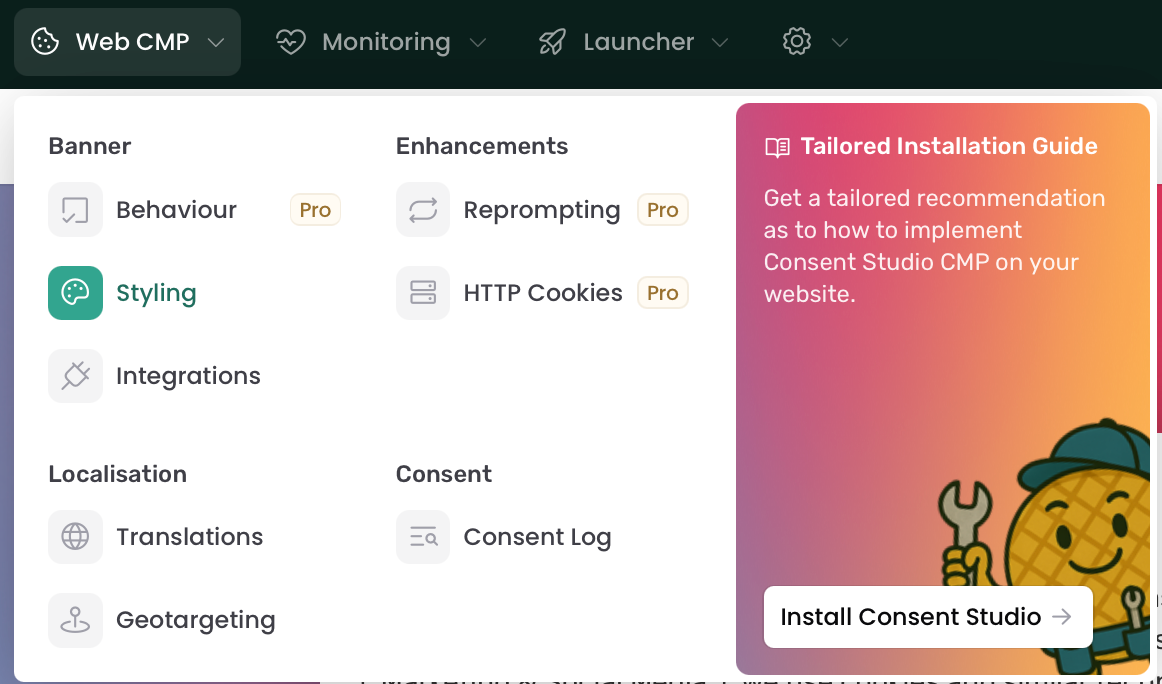The height and width of the screenshot is (684, 1162).
Task: Click the Pro badge beside Reprompting
Action: coord(663,210)
